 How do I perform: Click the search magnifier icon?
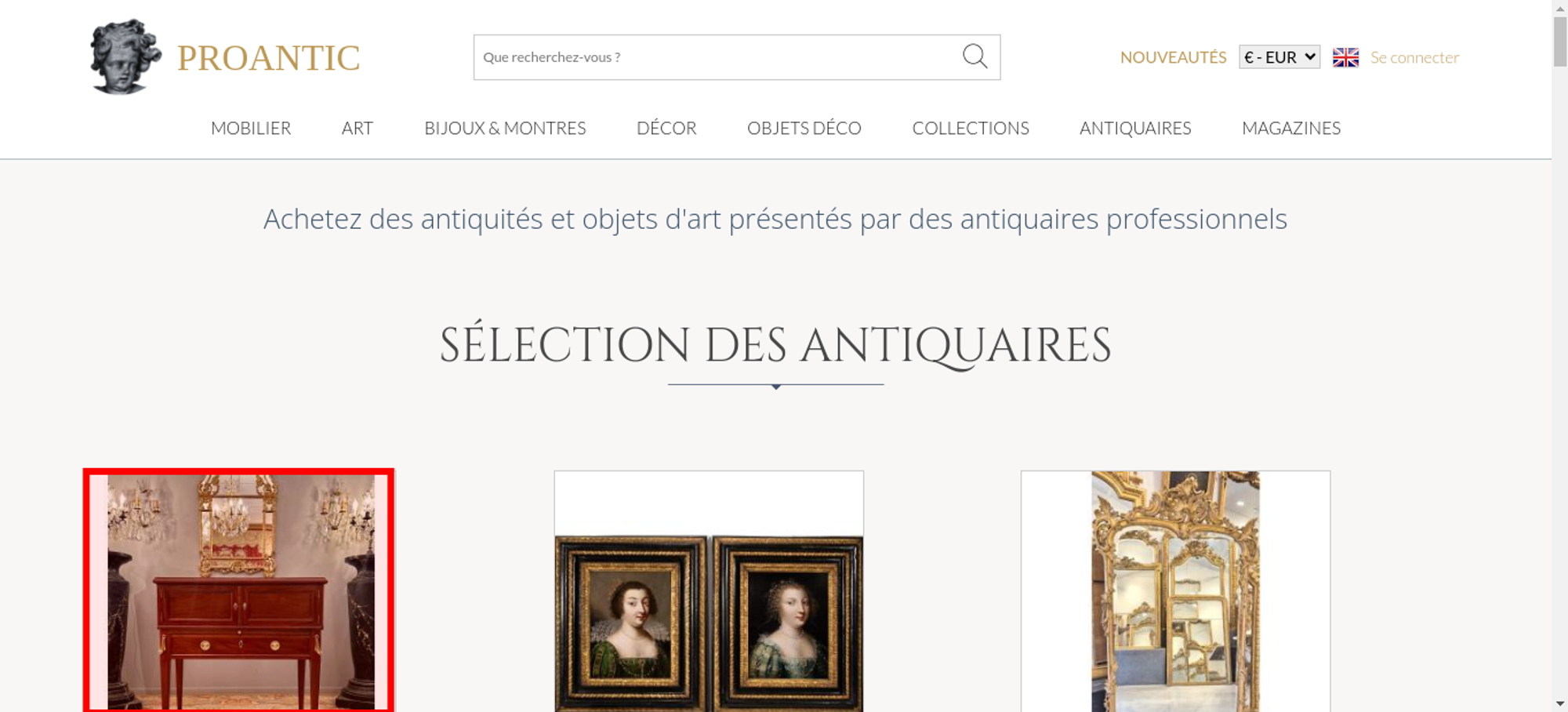pos(975,56)
